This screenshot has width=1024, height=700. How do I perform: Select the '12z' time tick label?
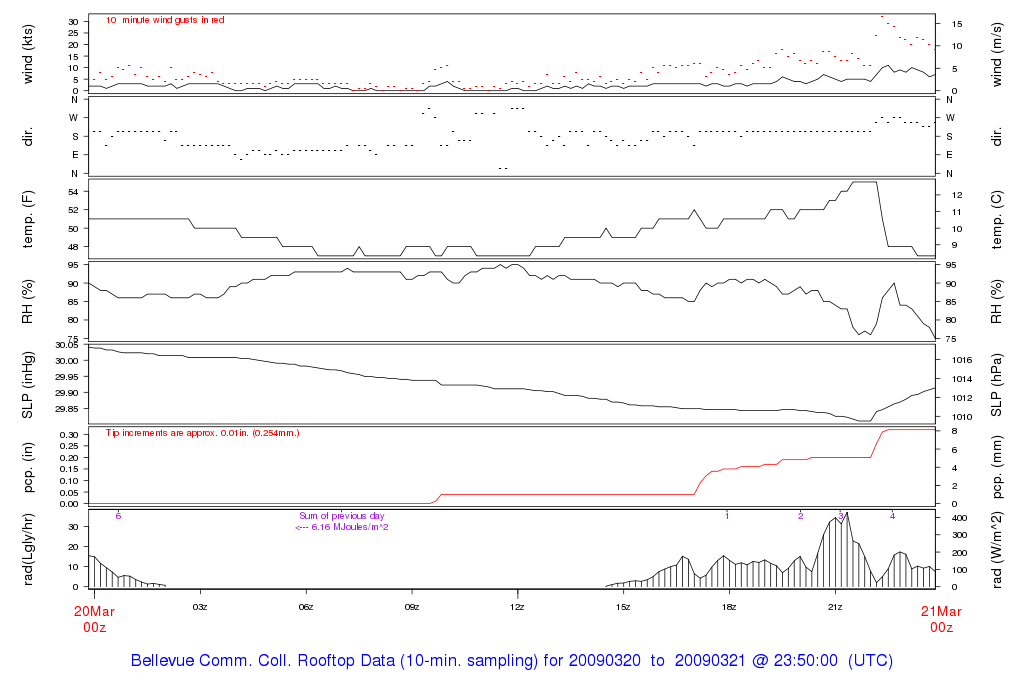[517, 607]
